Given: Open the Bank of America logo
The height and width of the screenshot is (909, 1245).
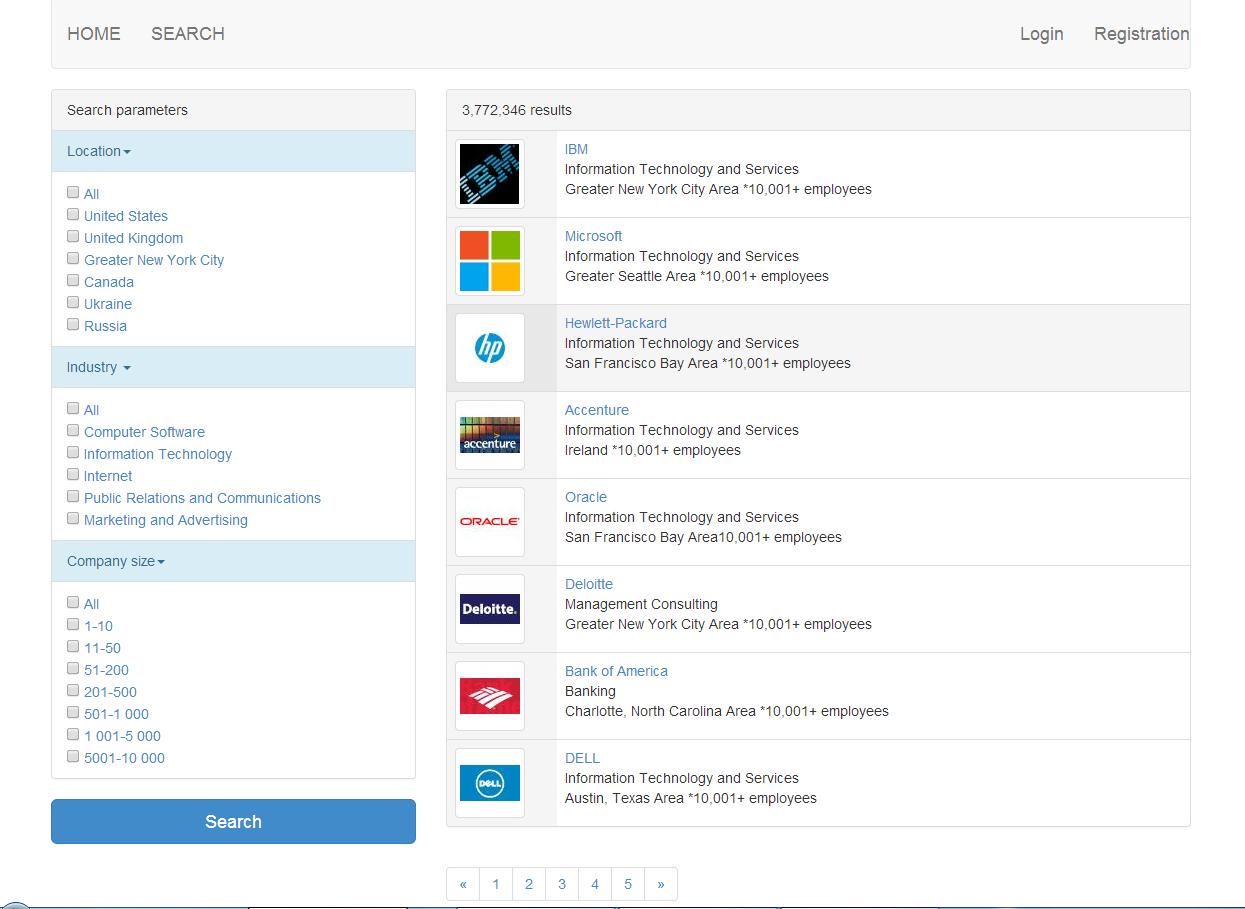Looking at the screenshot, I should click(489, 696).
